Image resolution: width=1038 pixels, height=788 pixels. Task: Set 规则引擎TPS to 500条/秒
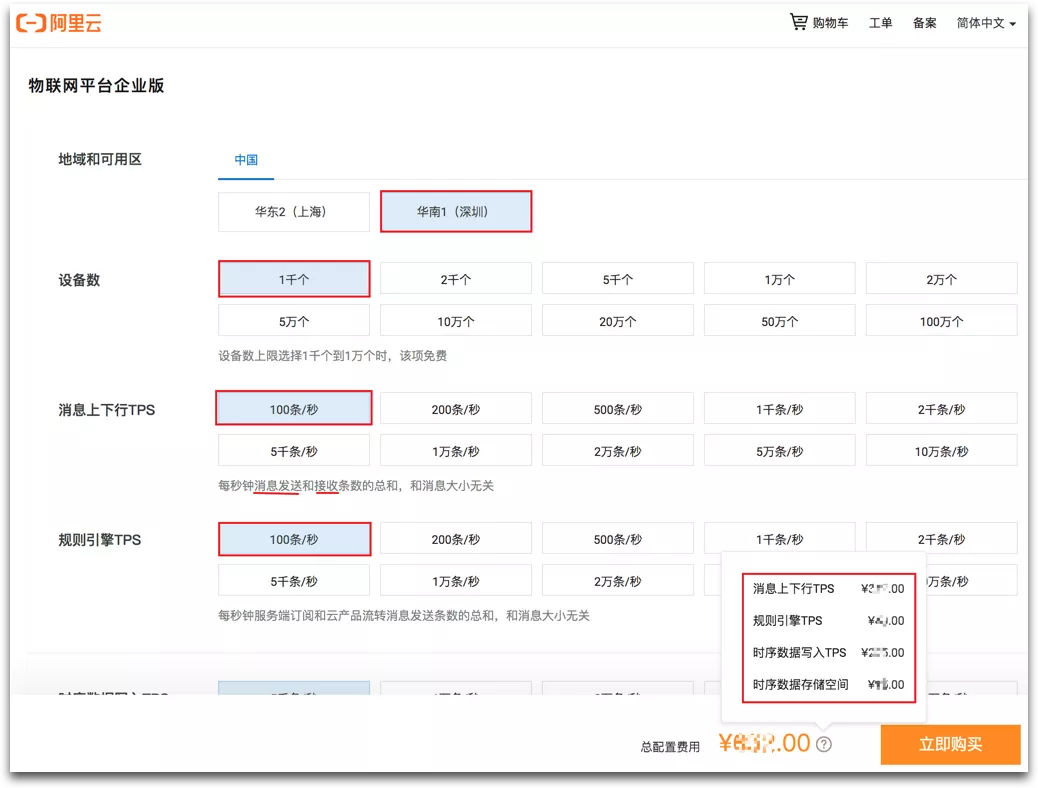(618, 539)
